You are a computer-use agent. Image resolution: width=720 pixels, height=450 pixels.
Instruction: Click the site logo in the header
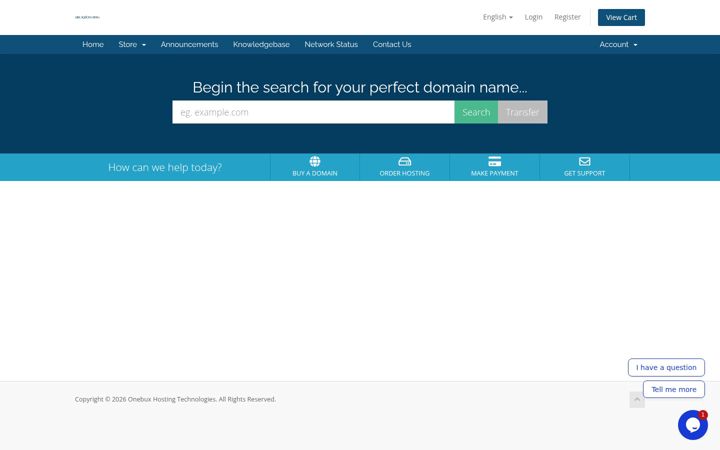tap(87, 17)
